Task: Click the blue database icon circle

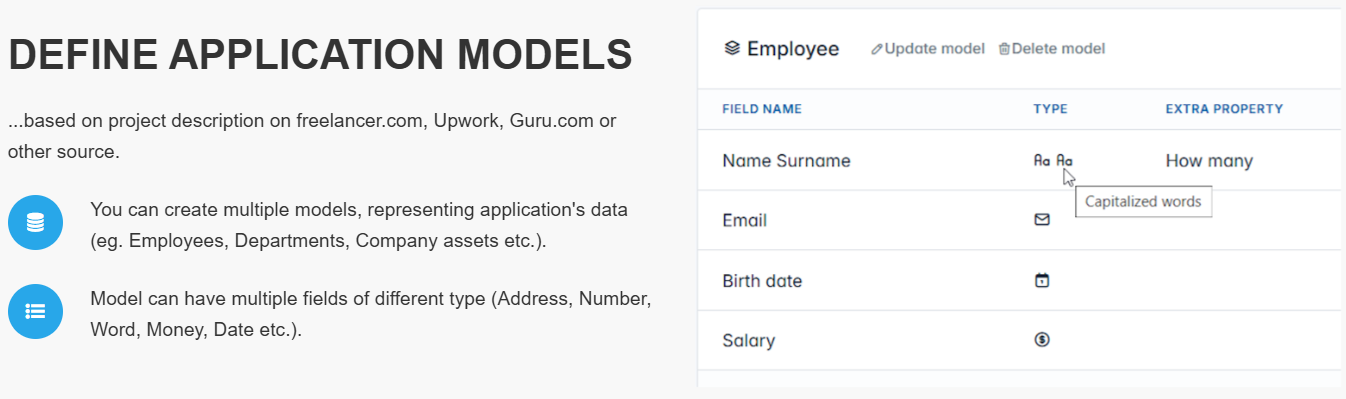Action: [x=35, y=222]
